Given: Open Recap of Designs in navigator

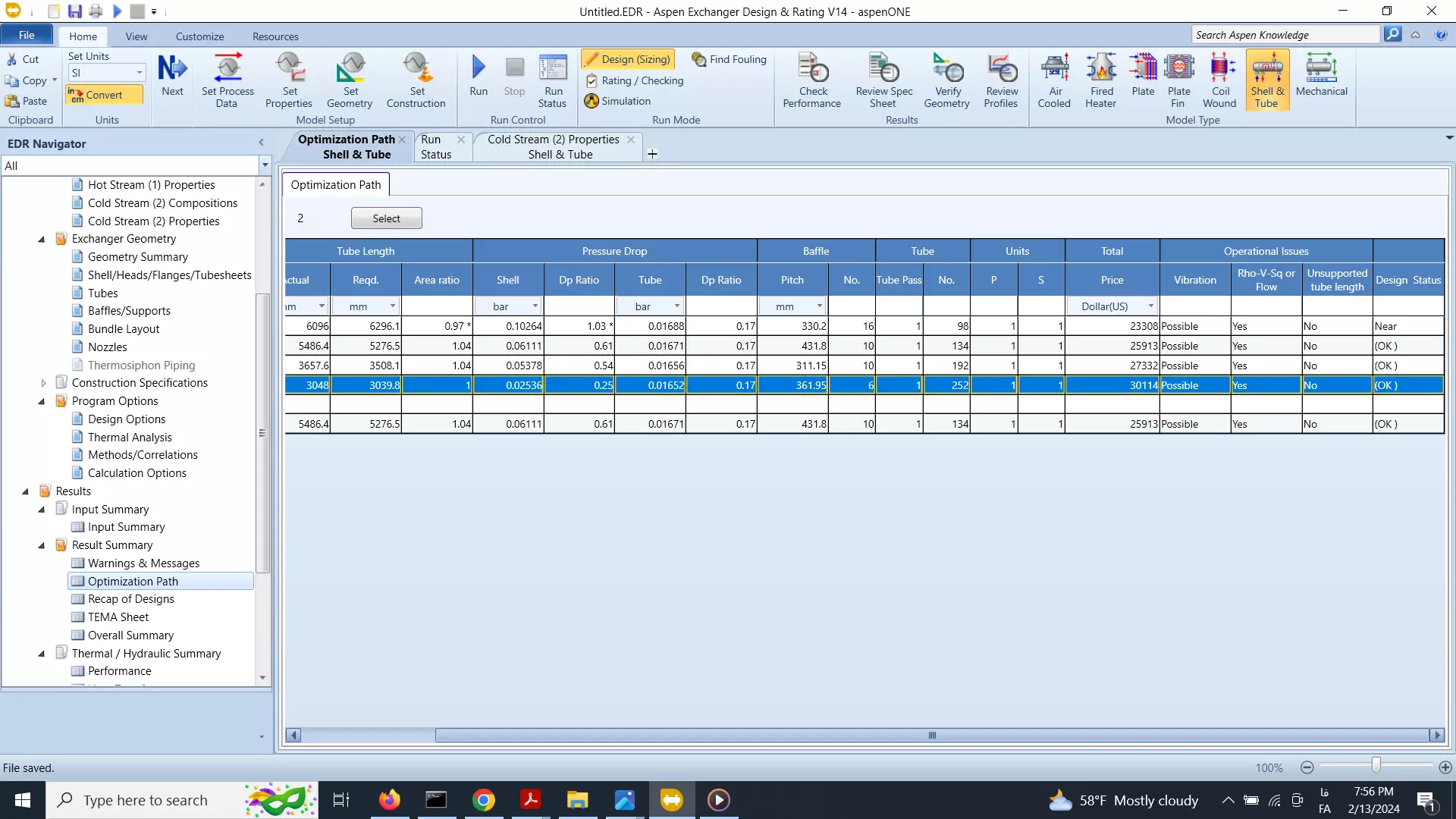Looking at the screenshot, I should (130, 599).
